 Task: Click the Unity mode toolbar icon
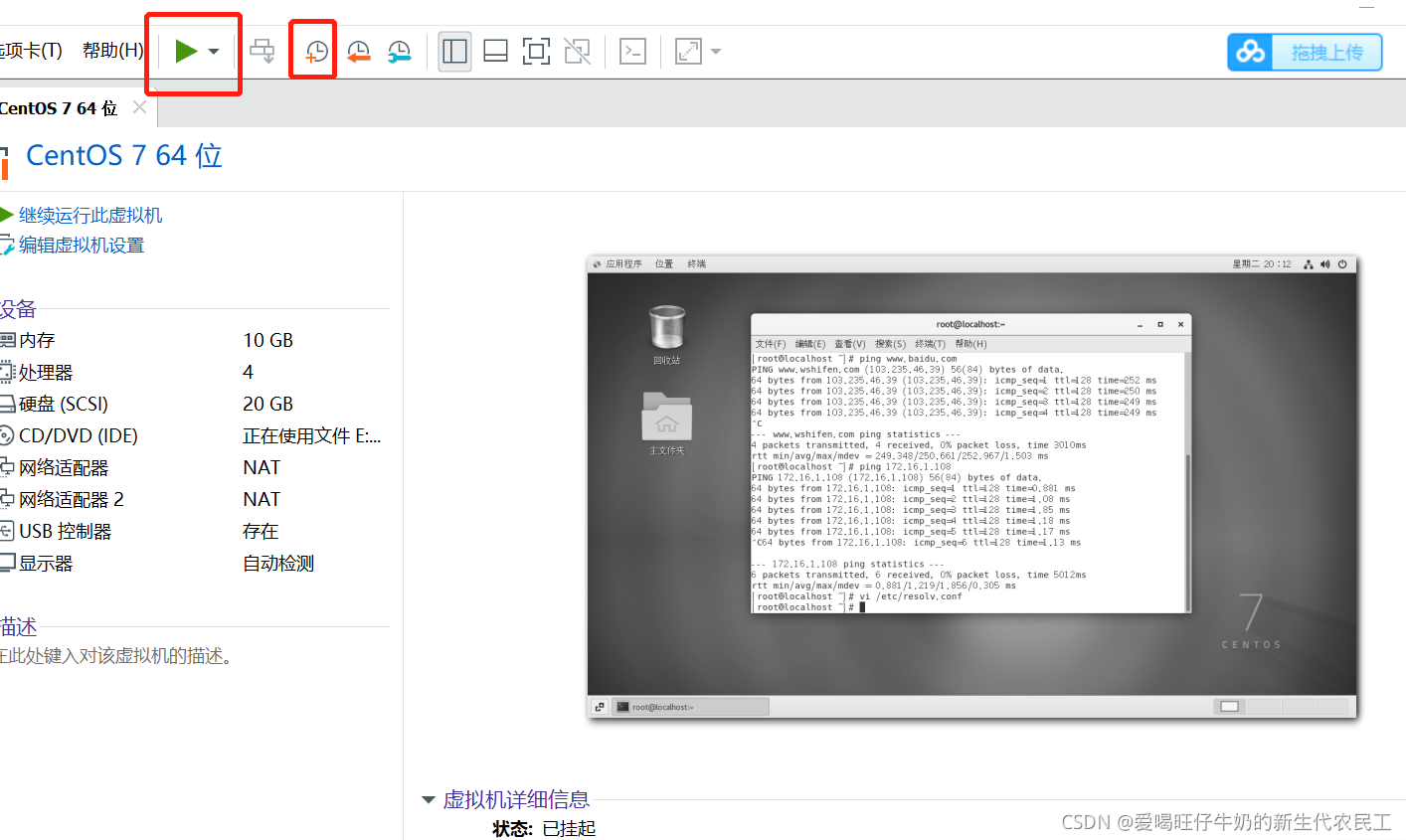[x=577, y=51]
